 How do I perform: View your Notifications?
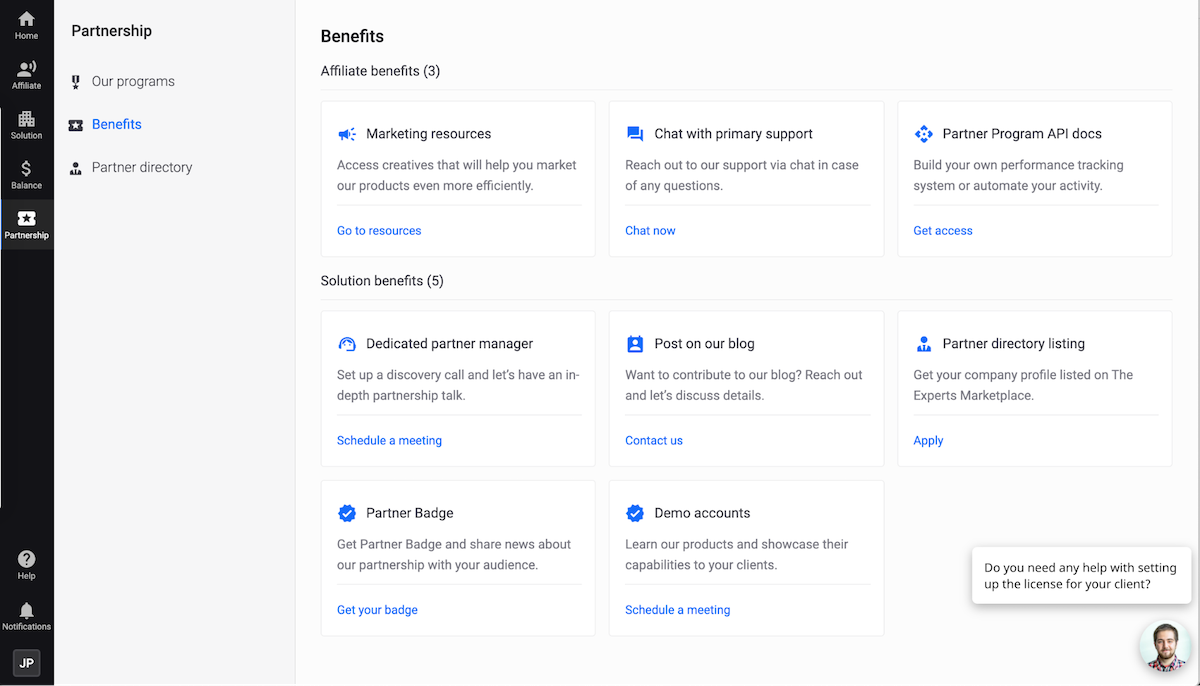click(26, 612)
